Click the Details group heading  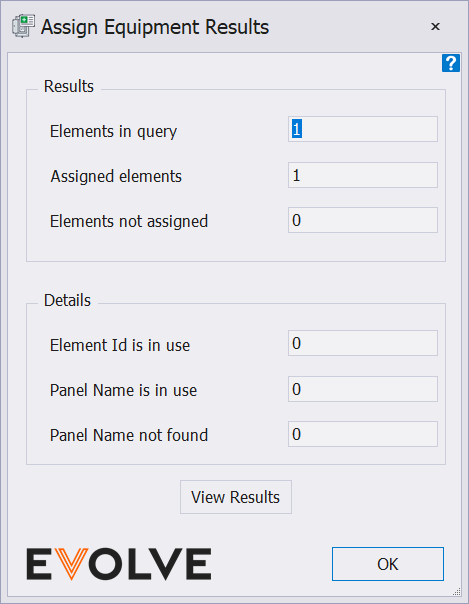point(67,300)
